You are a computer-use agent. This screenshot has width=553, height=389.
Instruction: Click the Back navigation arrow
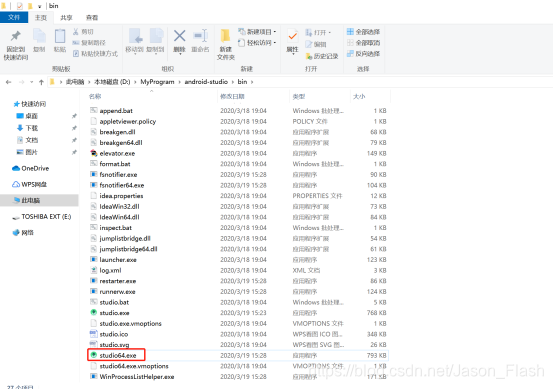tap(8, 82)
